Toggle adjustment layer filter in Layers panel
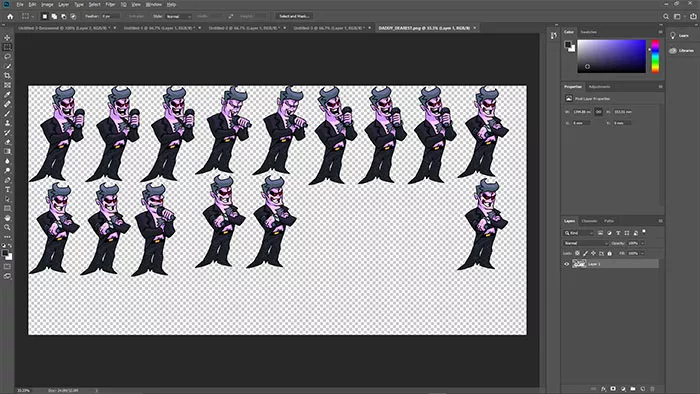This screenshot has height=394, width=700. [x=609, y=233]
